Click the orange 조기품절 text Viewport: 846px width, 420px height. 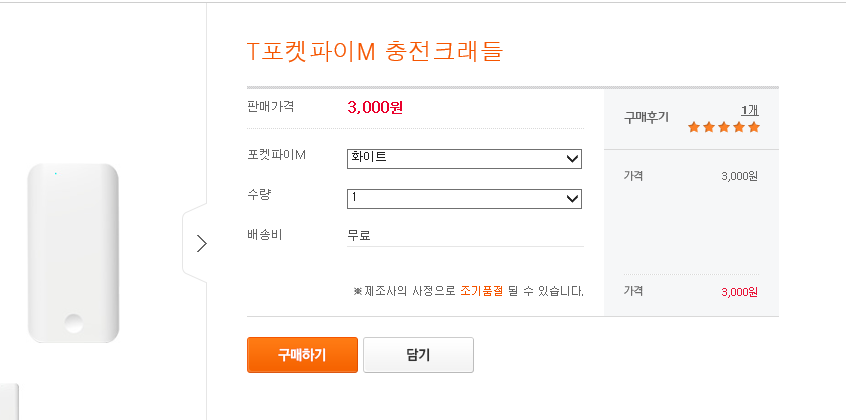click(x=480, y=291)
